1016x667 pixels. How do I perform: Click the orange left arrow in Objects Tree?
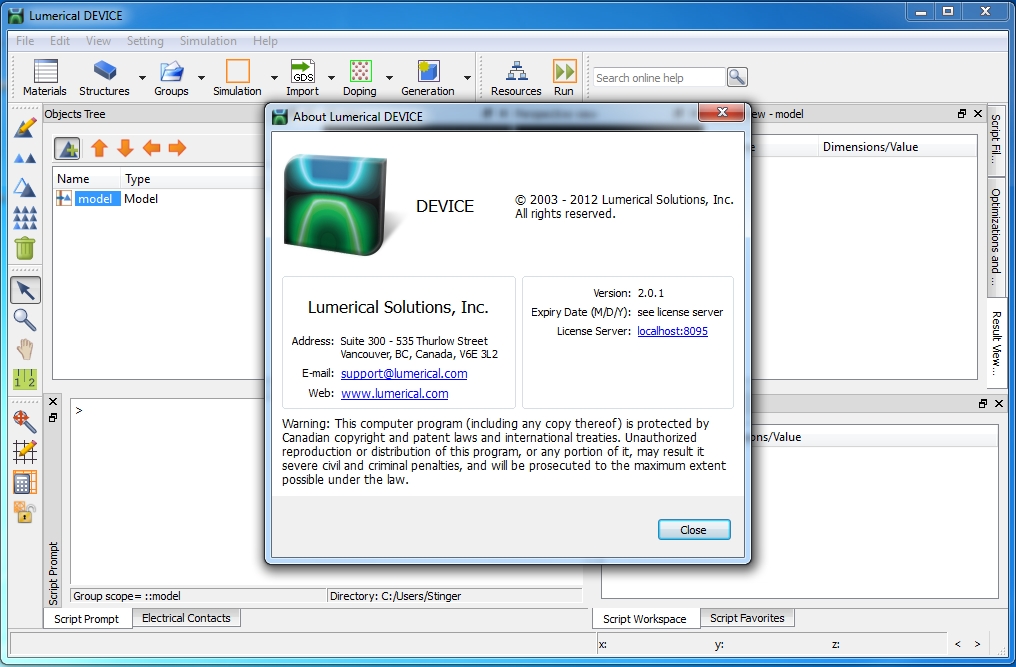click(x=151, y=148)
